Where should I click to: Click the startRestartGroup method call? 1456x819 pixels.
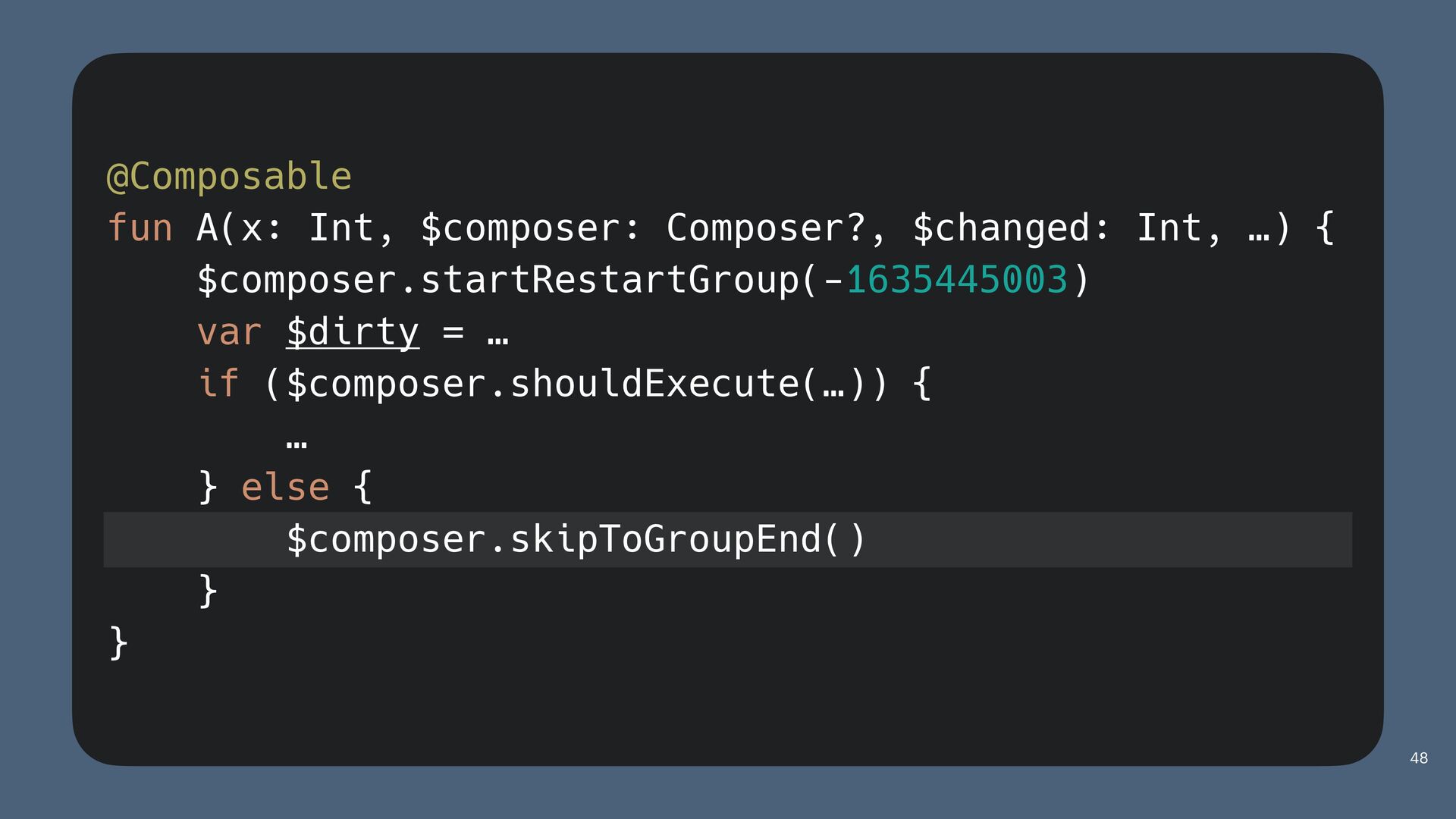pos(609,280)
